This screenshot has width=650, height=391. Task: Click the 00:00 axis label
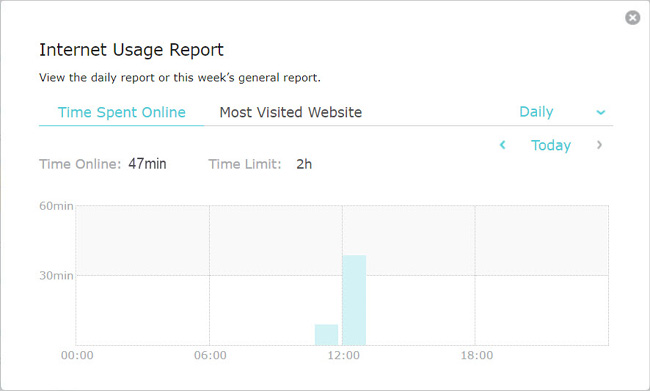(77, 355)
